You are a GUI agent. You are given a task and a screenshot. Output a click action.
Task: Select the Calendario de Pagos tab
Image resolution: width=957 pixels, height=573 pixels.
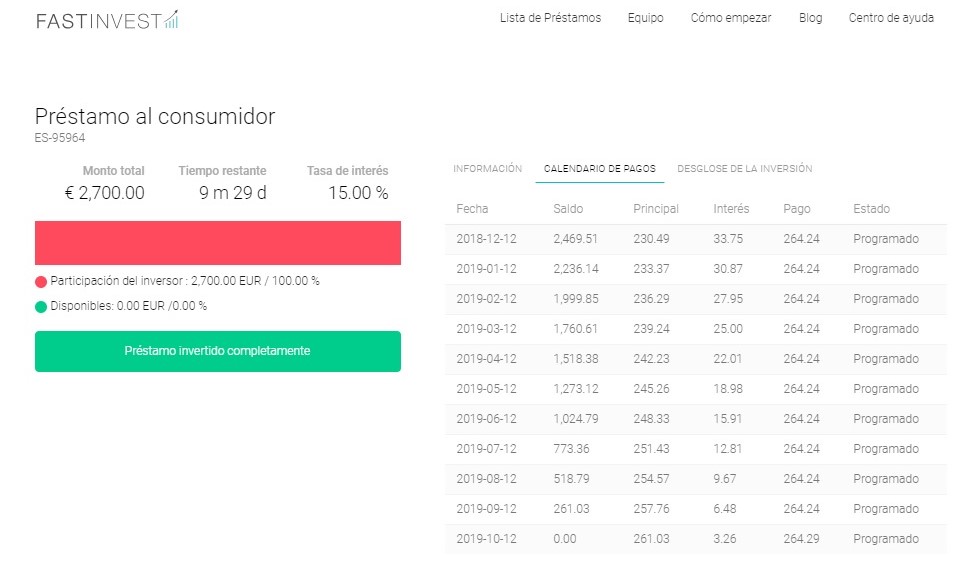coord(599,169)
